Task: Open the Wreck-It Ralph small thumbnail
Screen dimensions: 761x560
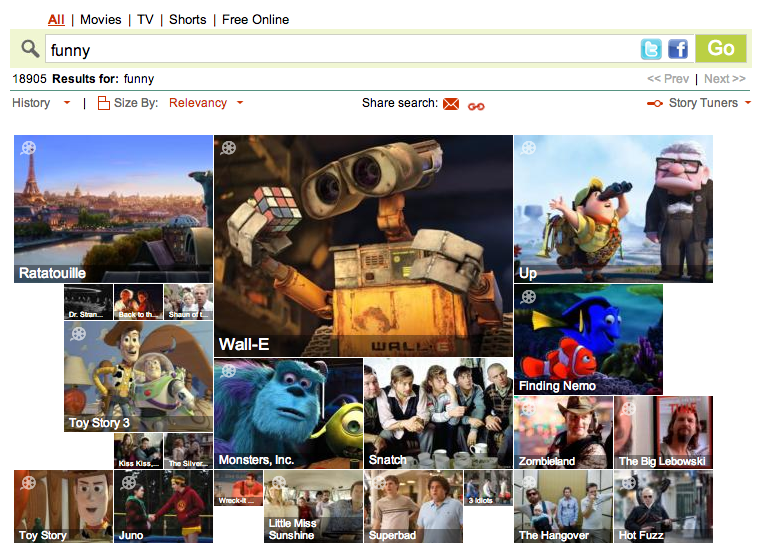Action: [x=238, y=488]
